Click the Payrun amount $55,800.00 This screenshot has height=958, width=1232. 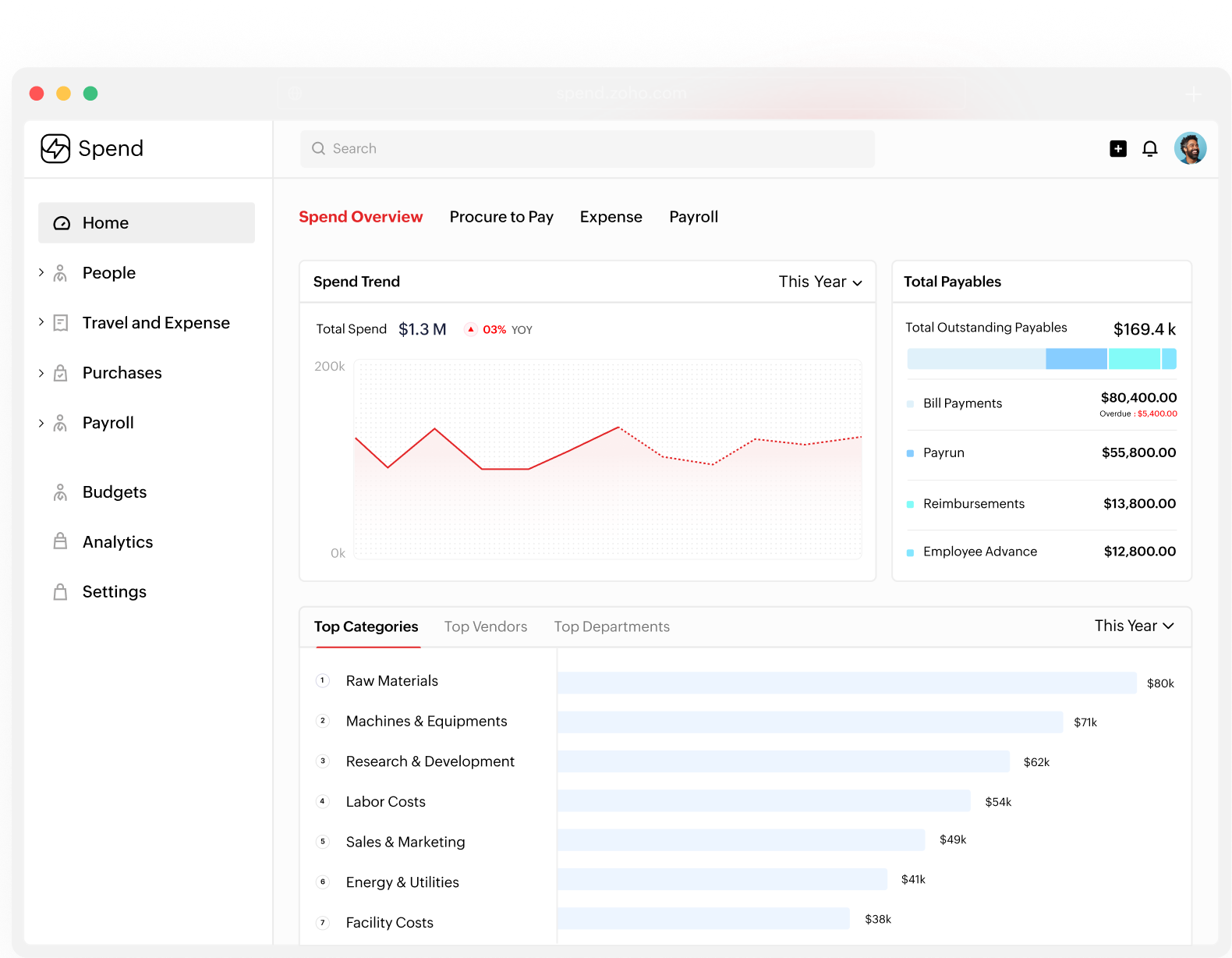1139,452
